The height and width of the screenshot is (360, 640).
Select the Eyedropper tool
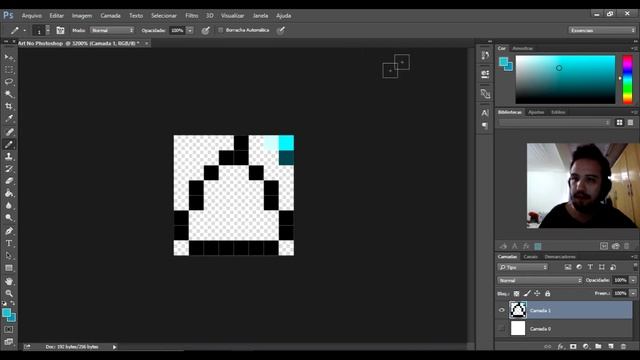(x=9, y=119)
